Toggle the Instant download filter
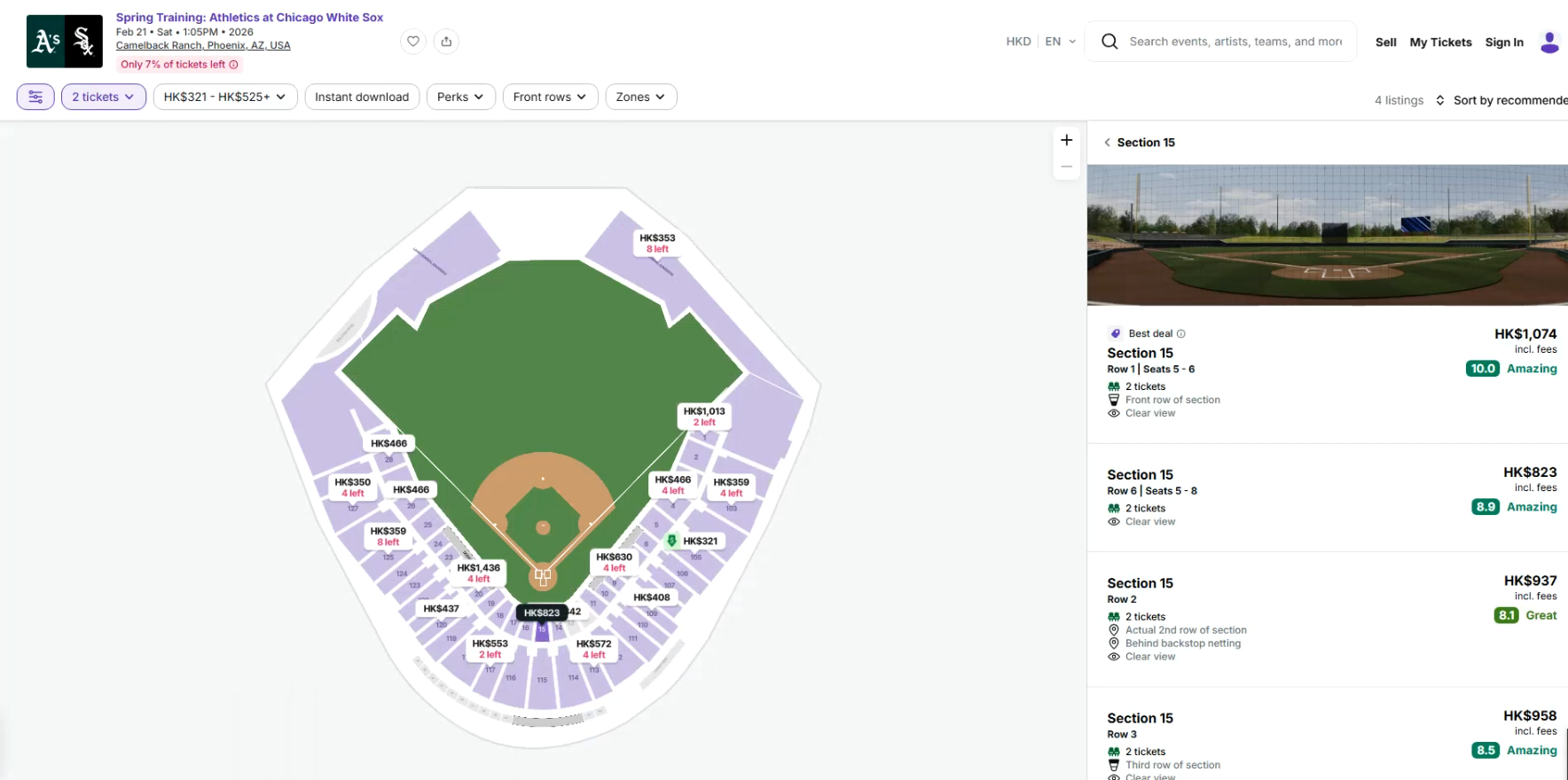This screenshot has height=780, width=1568. 362,97
